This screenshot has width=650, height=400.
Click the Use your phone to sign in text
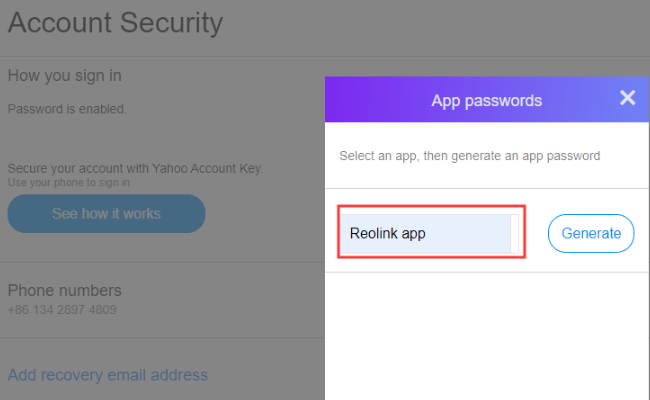[x=69, y=182]
